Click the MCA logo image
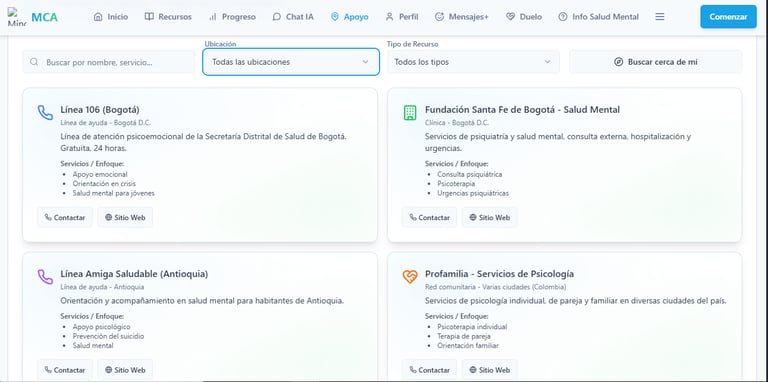This screenshot has width=768, height=382. click(17, 17)
